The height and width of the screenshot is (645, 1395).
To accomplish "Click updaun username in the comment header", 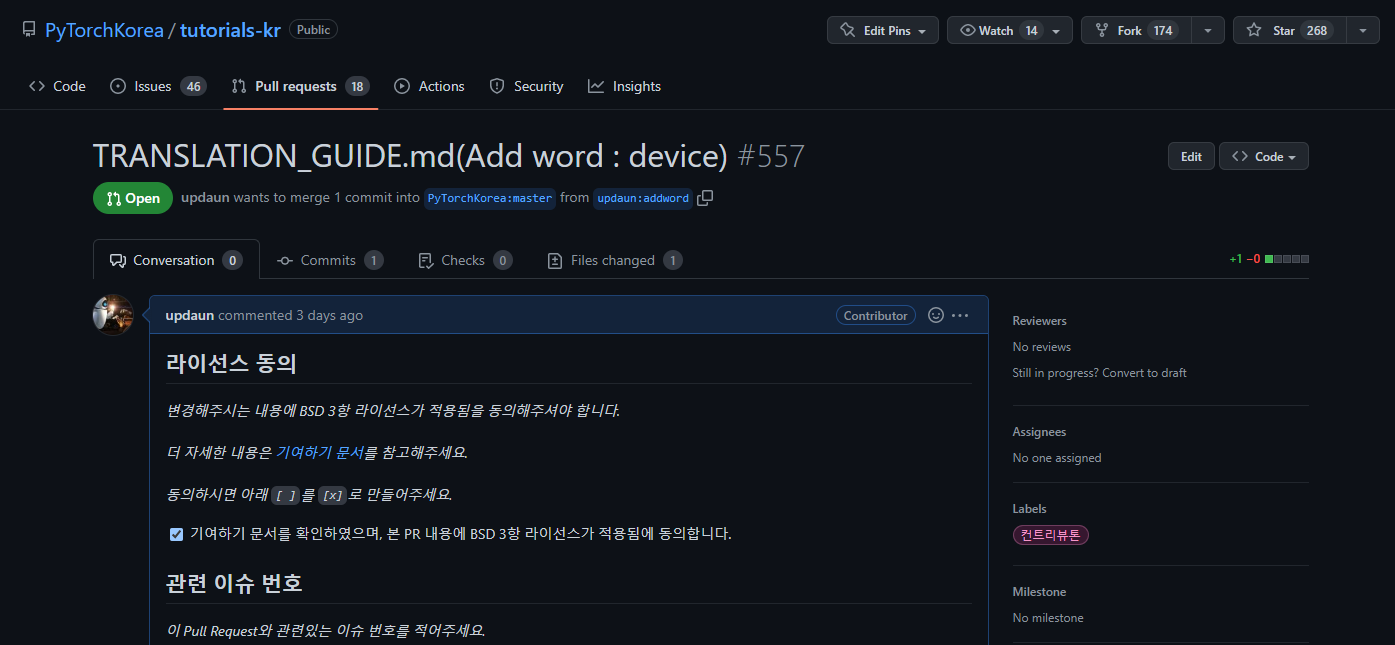I will [190, 315].
